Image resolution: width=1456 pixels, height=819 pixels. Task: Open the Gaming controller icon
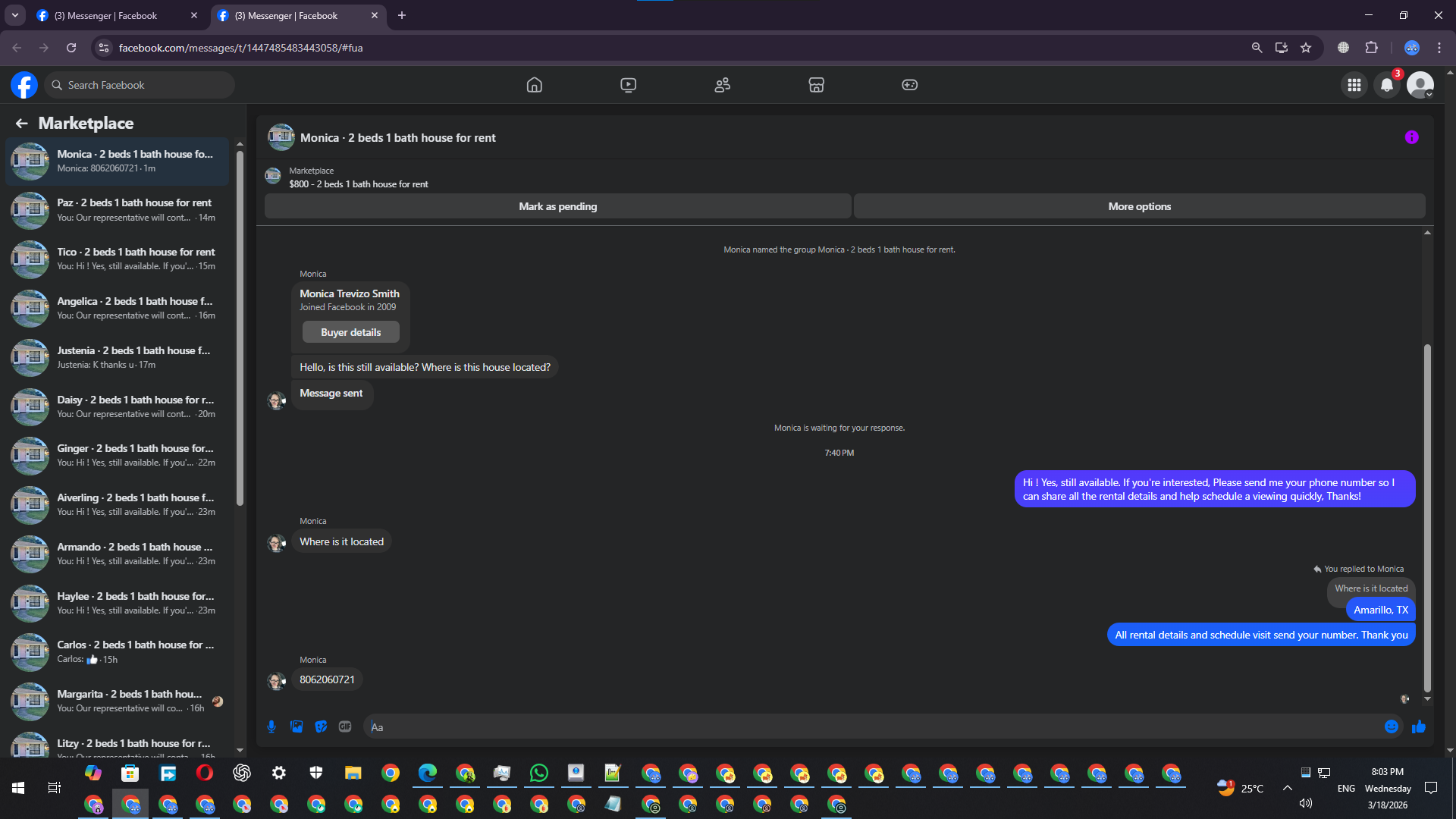click(909, 85)
